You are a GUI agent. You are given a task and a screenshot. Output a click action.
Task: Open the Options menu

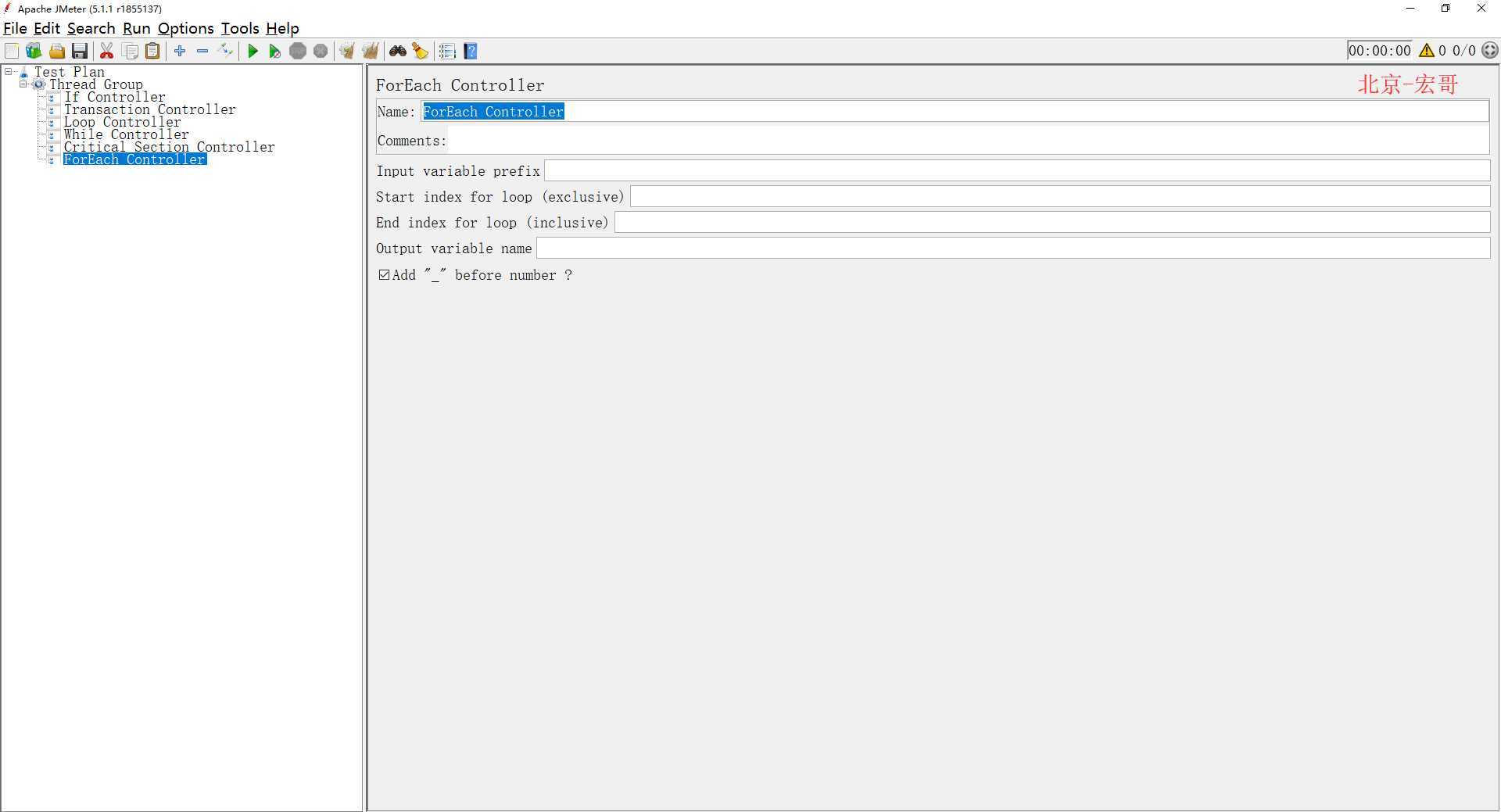(185, 28)
